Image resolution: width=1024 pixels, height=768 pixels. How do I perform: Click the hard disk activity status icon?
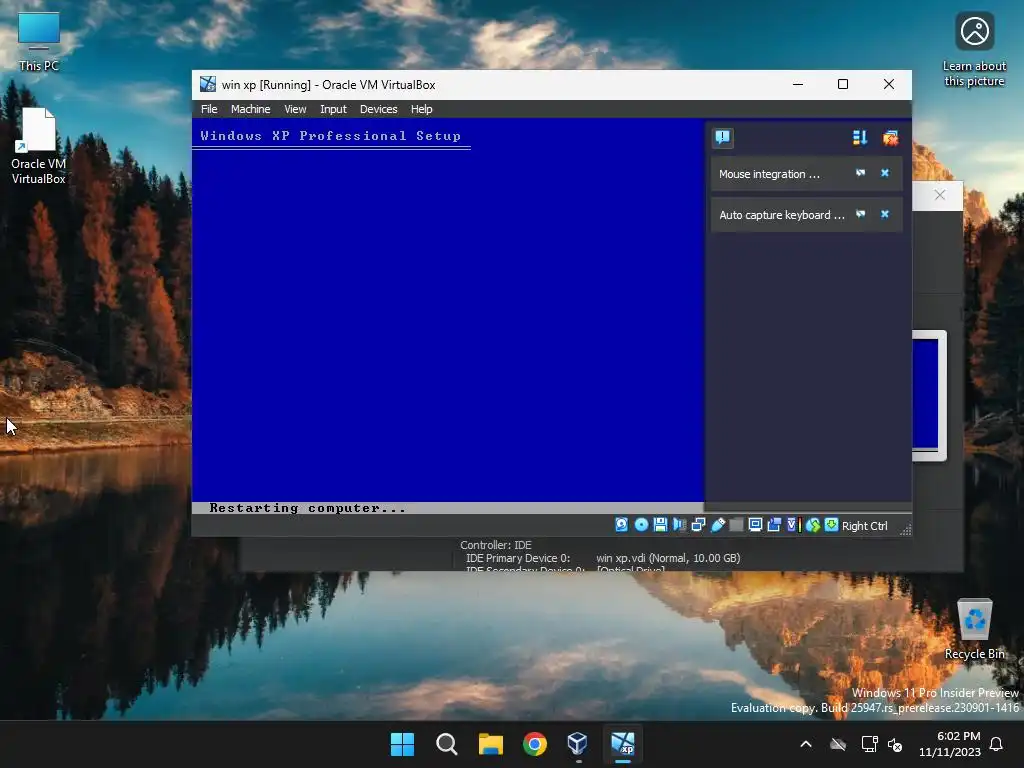click(621, 525)
